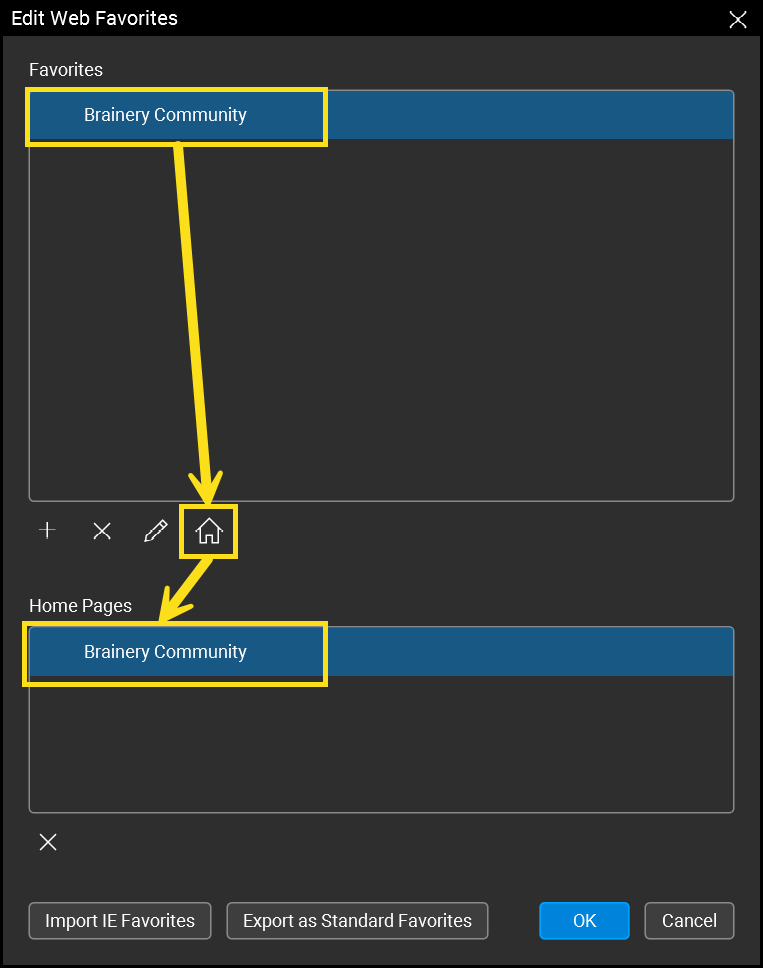The height and width of the screenshot is (968, 763).
Task: Edit selected favorite with pencil icon
Action: click(x=155, y=531)
